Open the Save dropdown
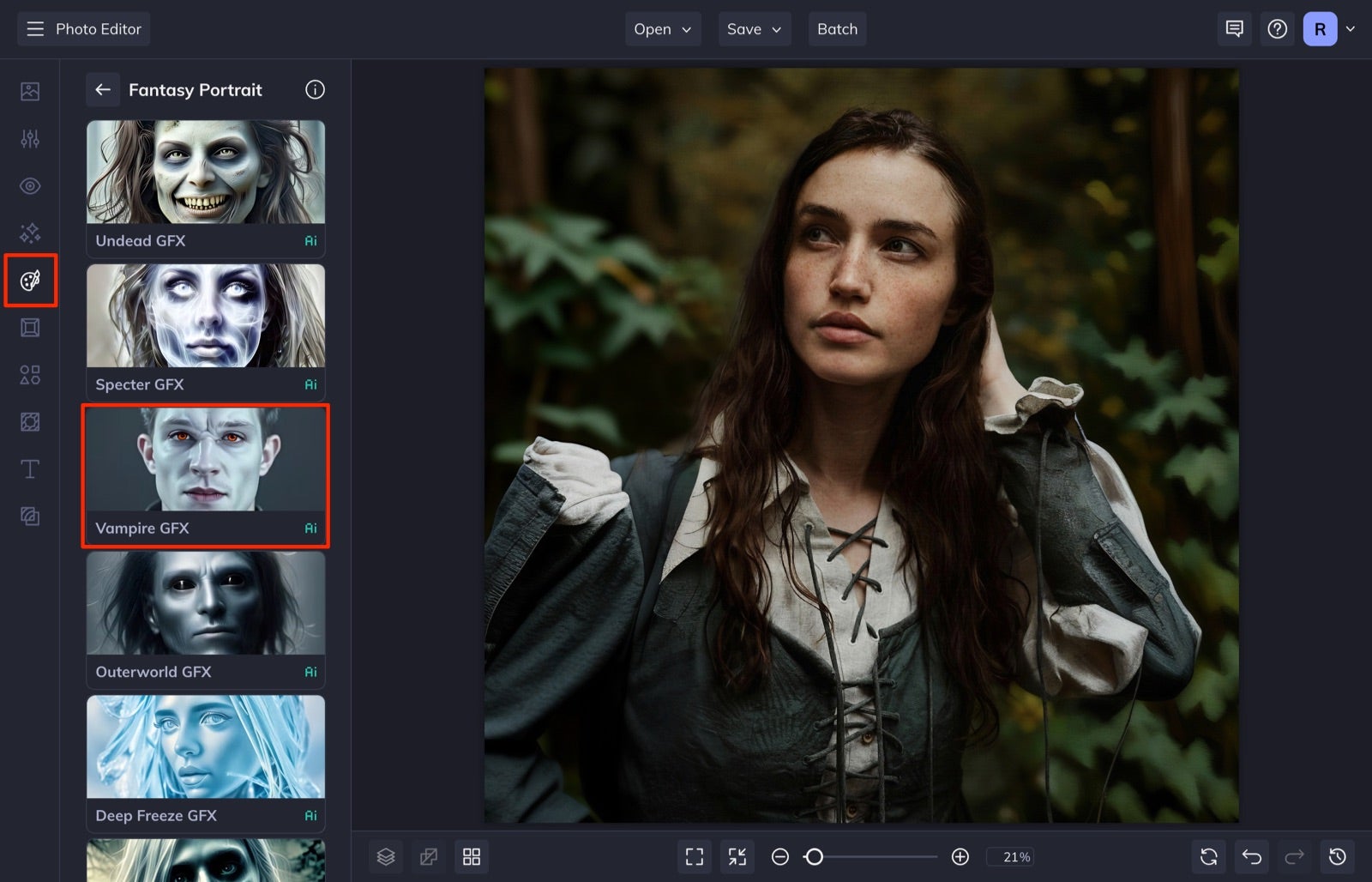Screen dimensions: 1372x882 pos(754,28)
